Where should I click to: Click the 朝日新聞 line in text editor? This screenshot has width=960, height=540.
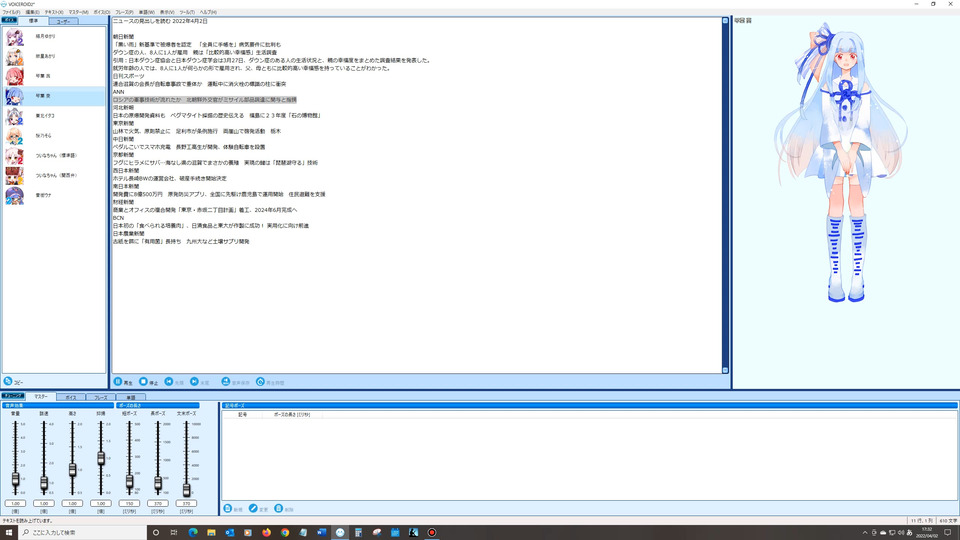[x=123, y=37]
